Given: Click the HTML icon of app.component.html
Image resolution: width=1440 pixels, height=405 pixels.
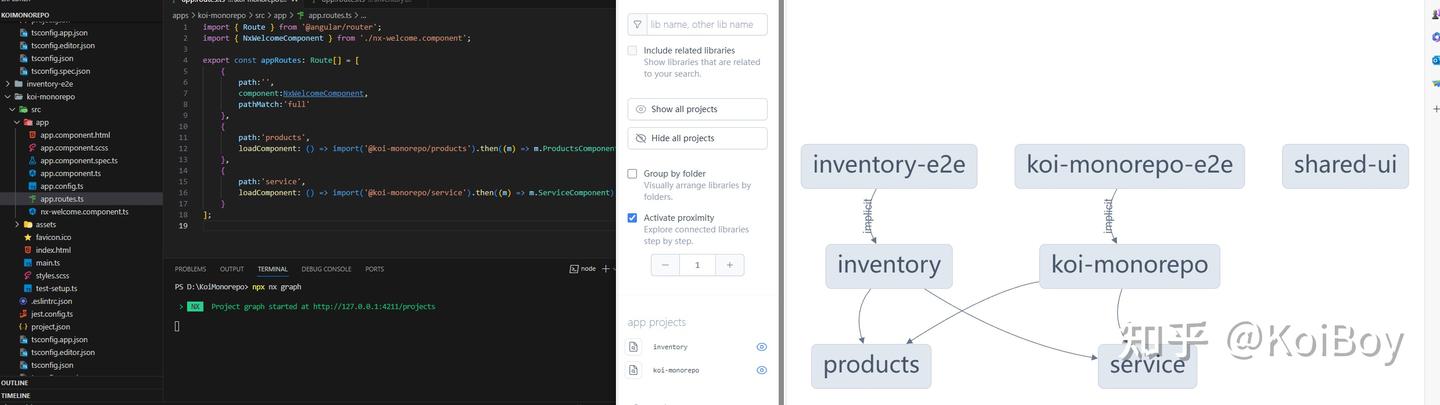Looking at the screenshot, I should 33,135.
